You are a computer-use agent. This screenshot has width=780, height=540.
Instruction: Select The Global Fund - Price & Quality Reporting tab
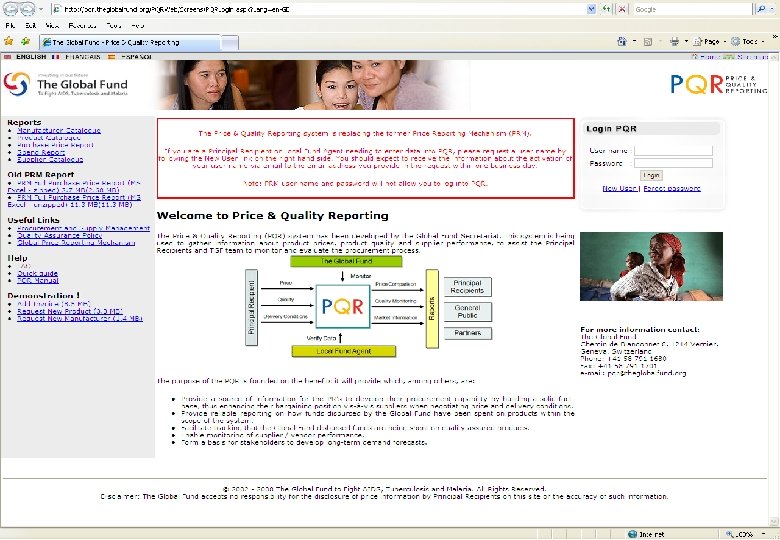tap(129, 42)
